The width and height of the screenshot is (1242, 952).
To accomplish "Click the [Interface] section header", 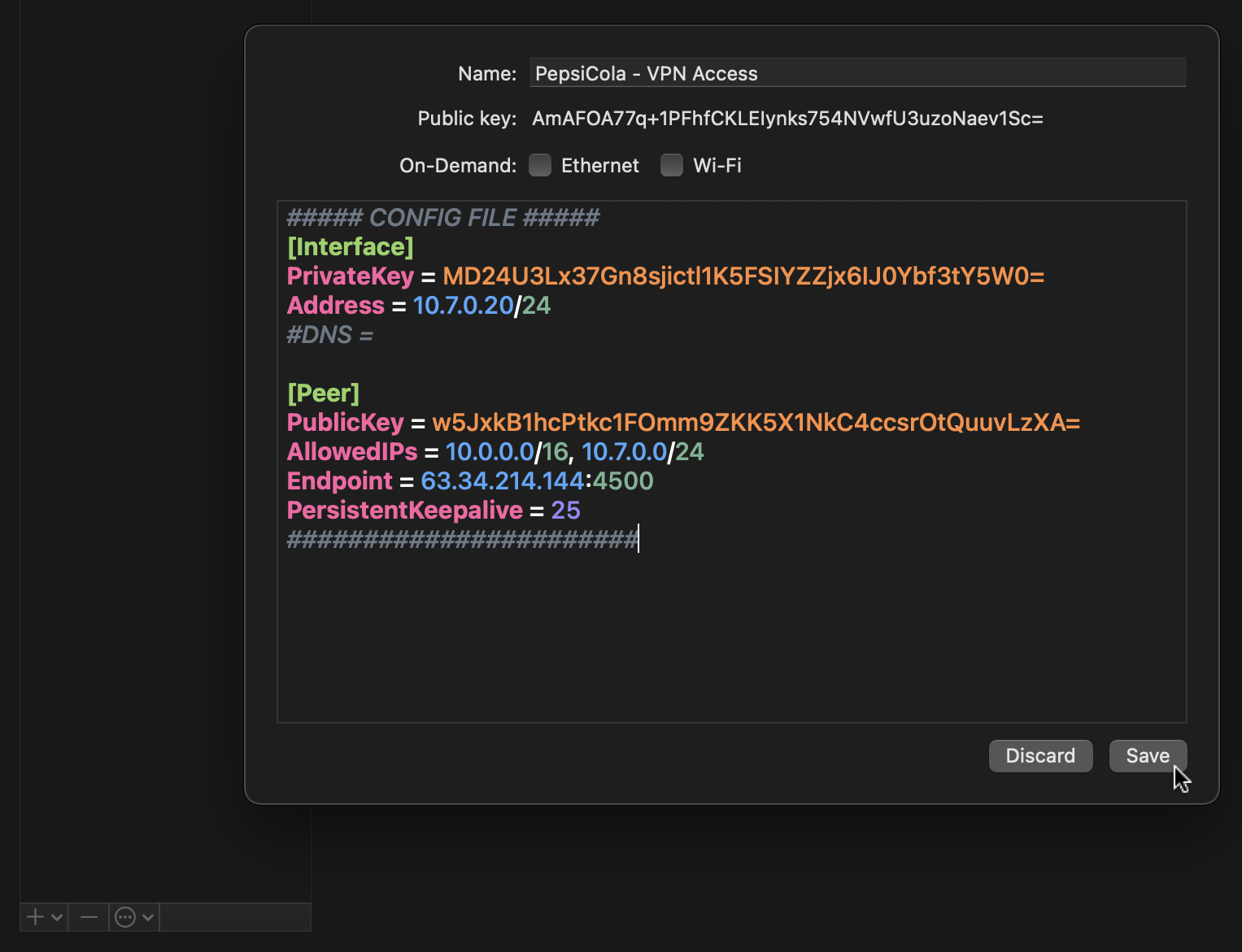I will 351,247.
